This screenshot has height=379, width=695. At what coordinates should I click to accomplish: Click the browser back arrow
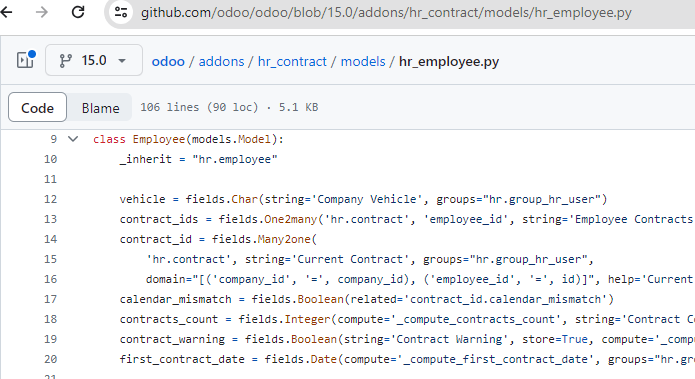6,12
